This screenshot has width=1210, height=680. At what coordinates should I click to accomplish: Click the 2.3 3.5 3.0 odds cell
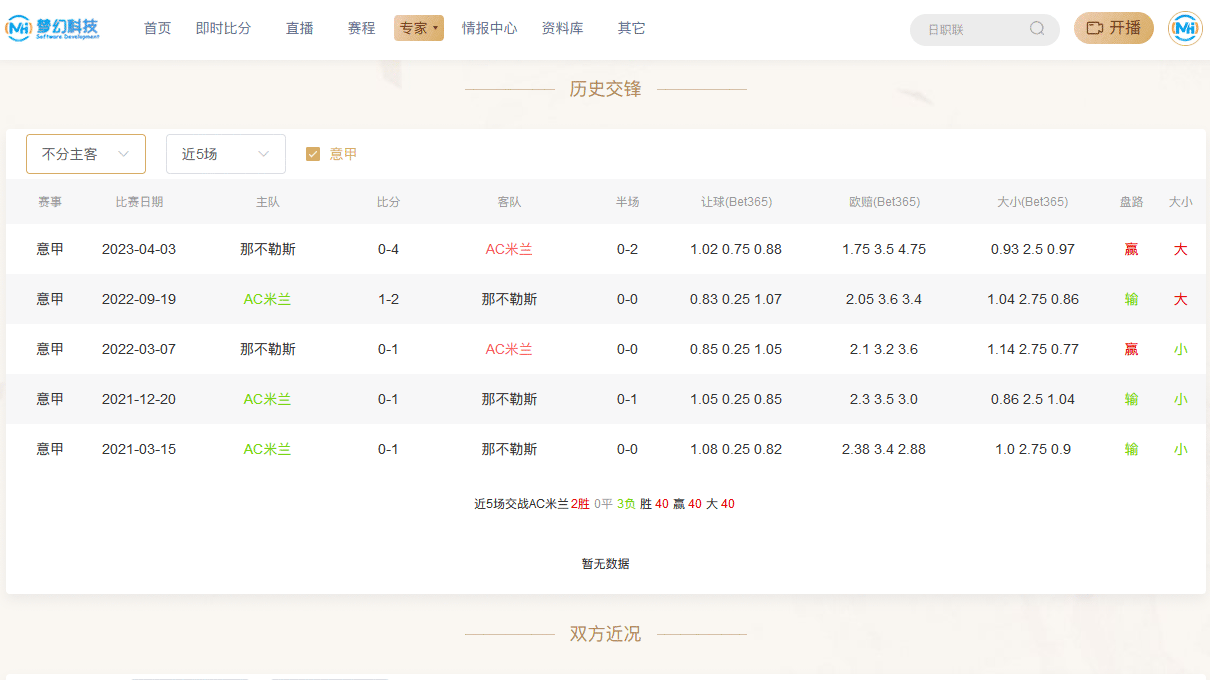pos(884,399)
